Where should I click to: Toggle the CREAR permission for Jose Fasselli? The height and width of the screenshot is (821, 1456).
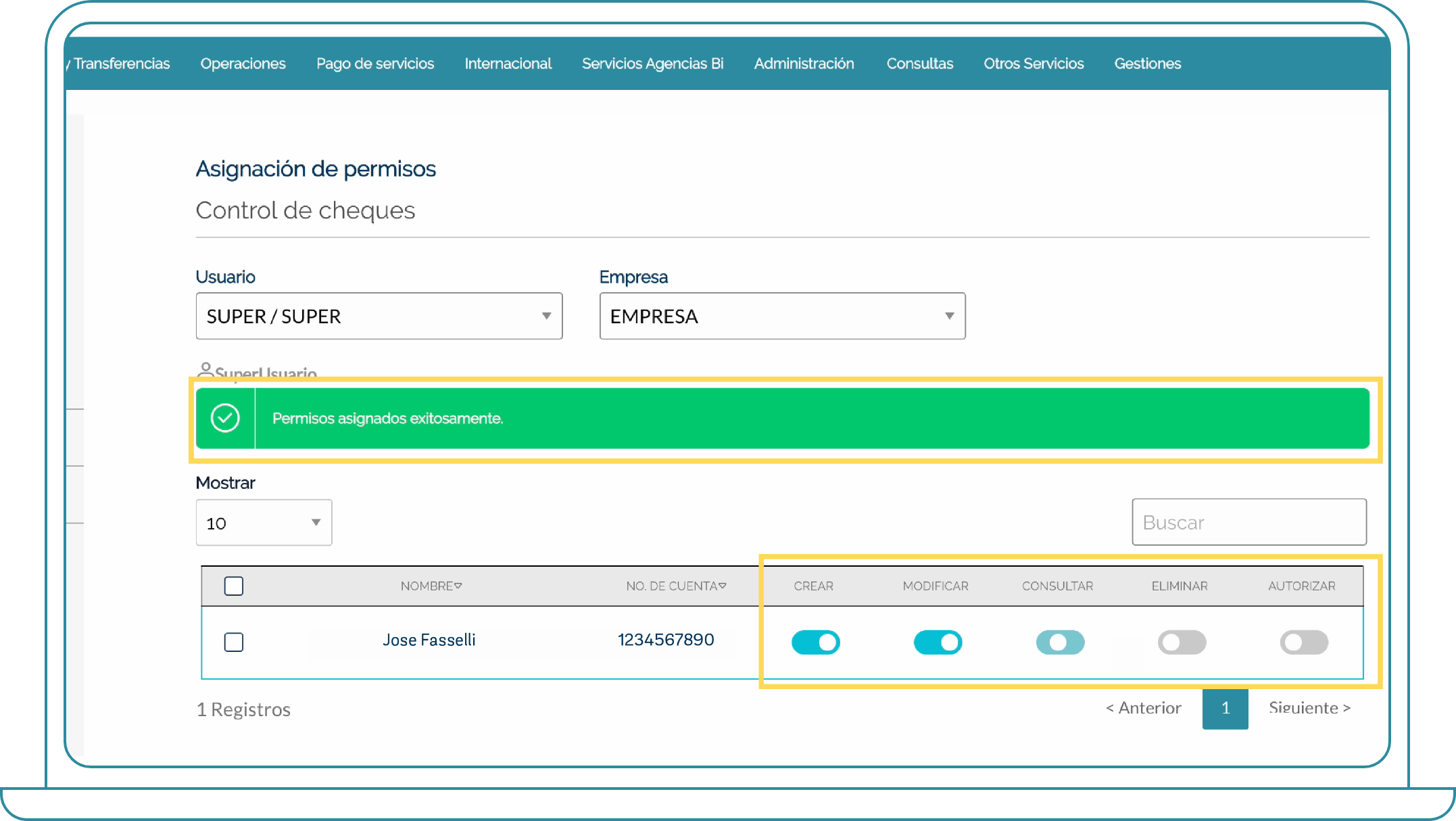click(x=816, y=642)
